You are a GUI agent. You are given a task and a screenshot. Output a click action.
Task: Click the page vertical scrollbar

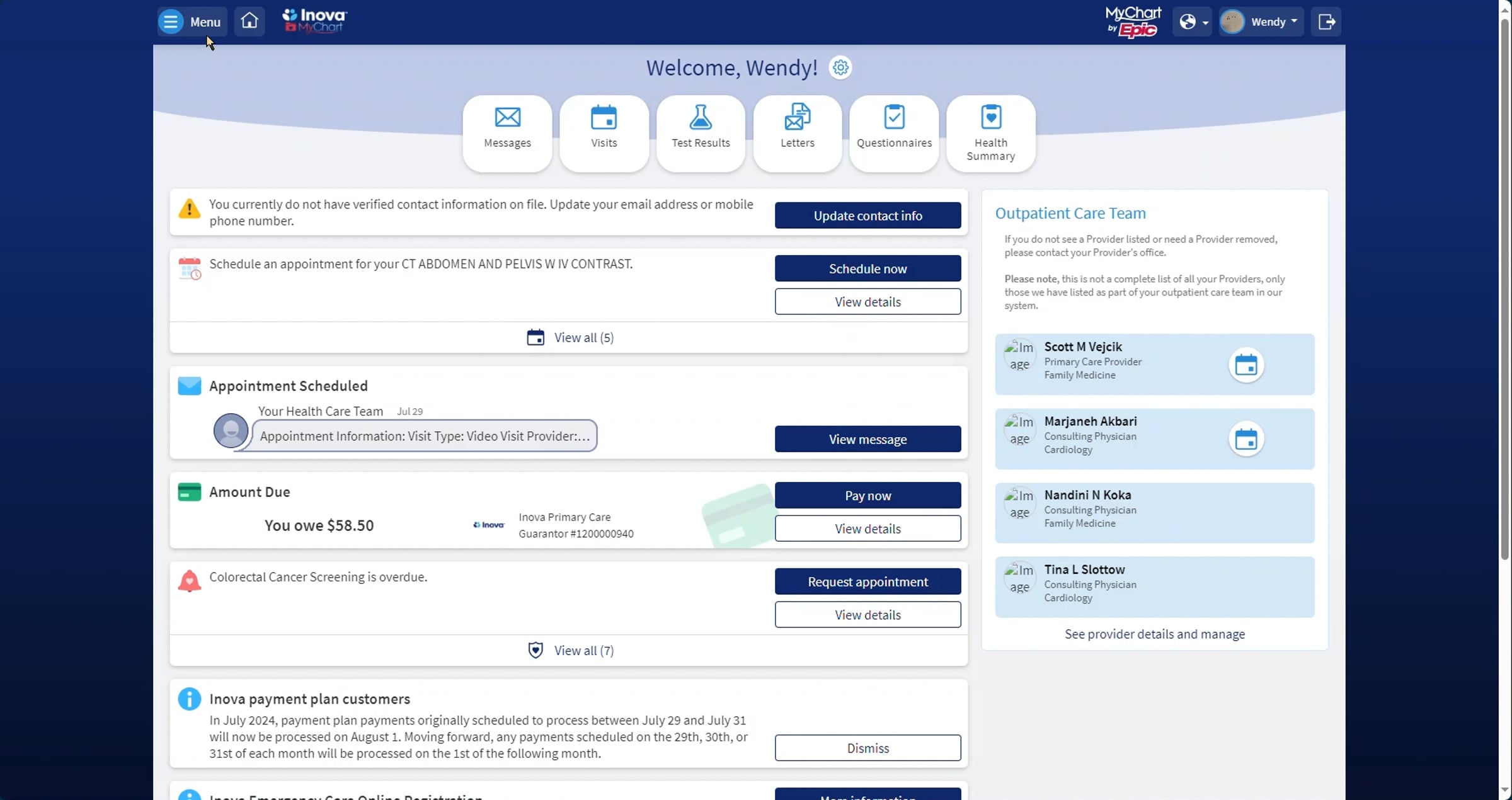coord(1504,290)
